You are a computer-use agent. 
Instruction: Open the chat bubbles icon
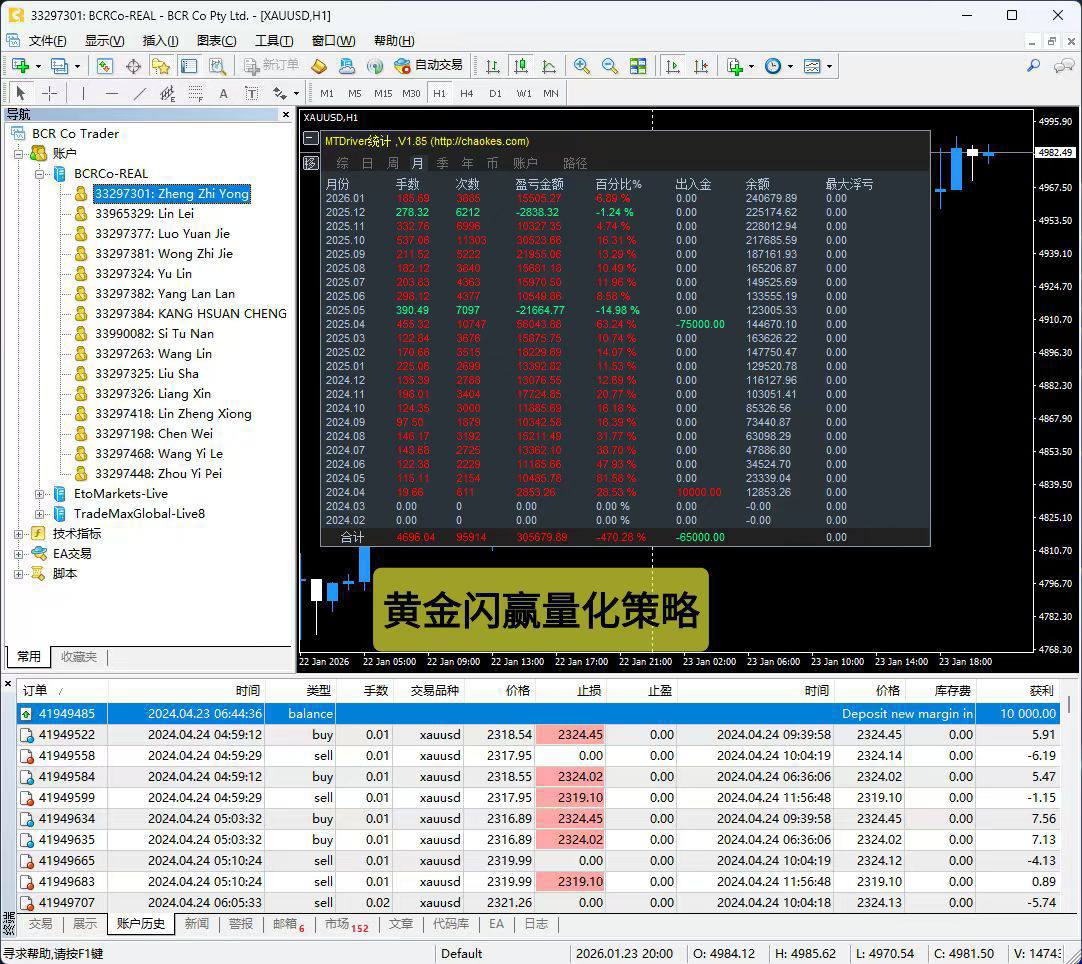[1063, 66]
